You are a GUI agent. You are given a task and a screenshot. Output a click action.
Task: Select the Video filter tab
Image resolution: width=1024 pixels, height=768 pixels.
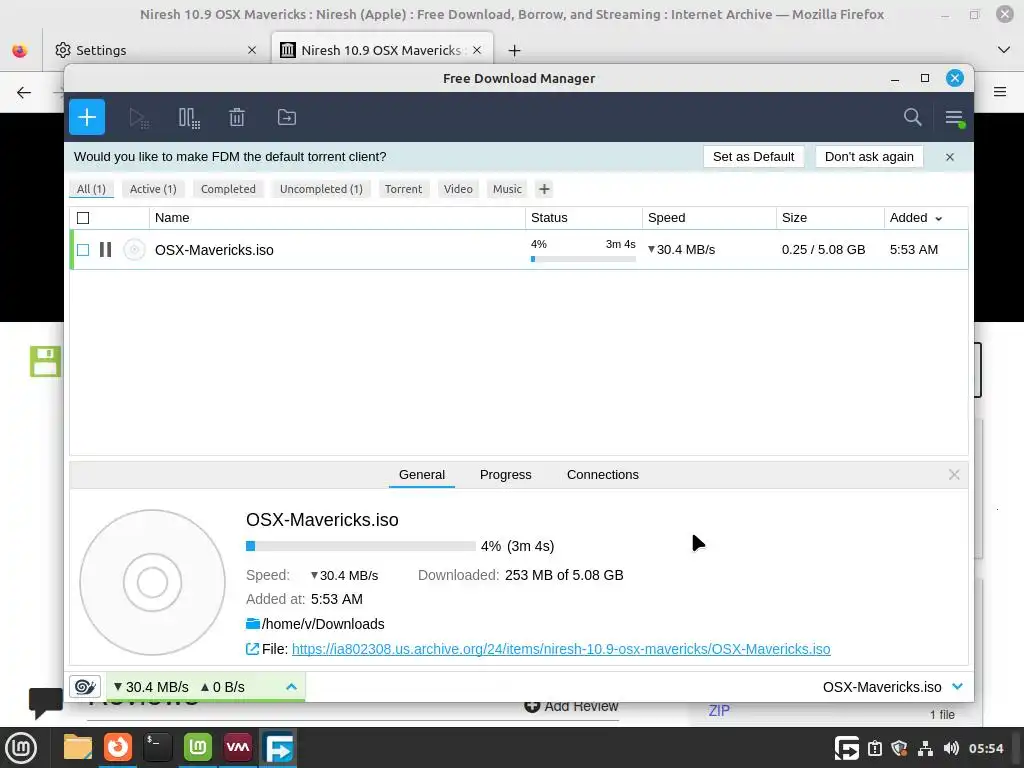458,189
